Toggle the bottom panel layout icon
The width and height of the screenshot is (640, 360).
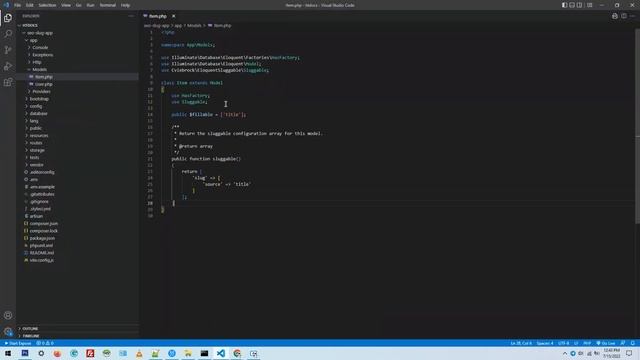click(x=572, y=5)
